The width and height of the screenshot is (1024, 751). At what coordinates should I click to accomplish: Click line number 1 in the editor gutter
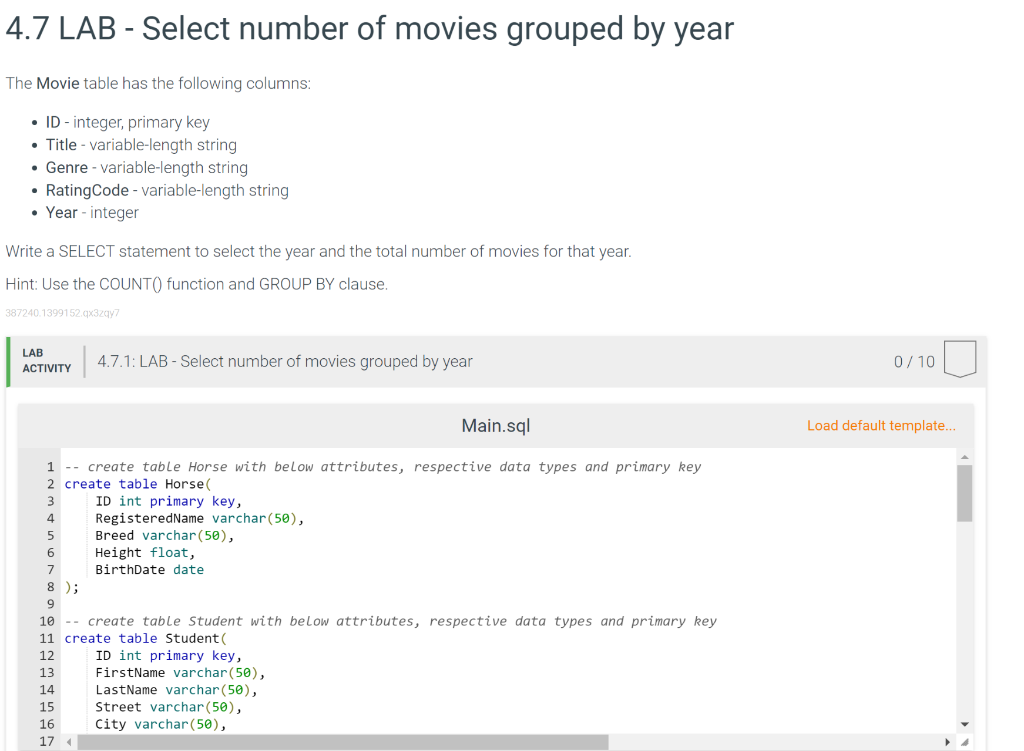coord(49,466)
